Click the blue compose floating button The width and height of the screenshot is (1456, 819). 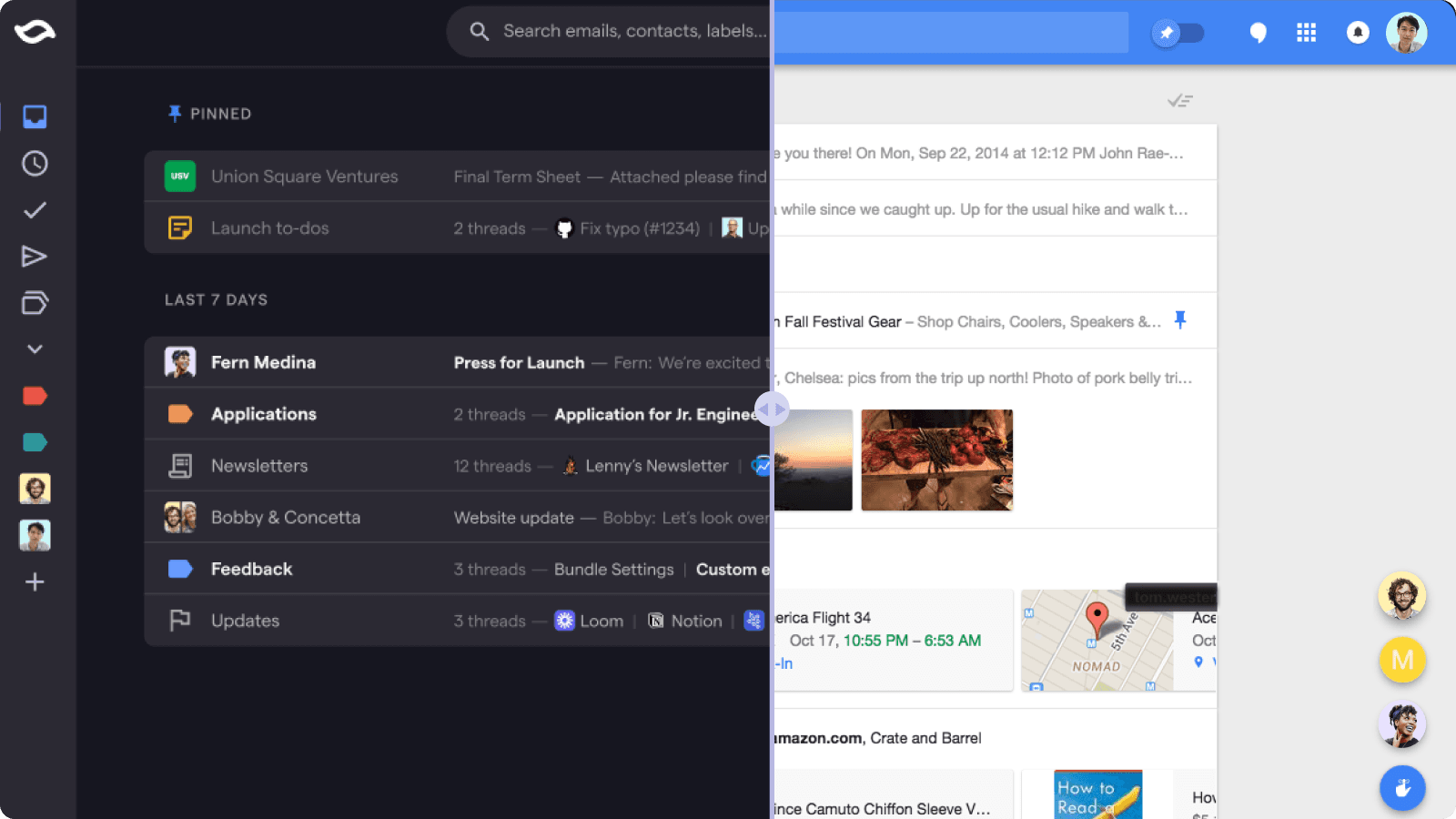pos(1401,788)
